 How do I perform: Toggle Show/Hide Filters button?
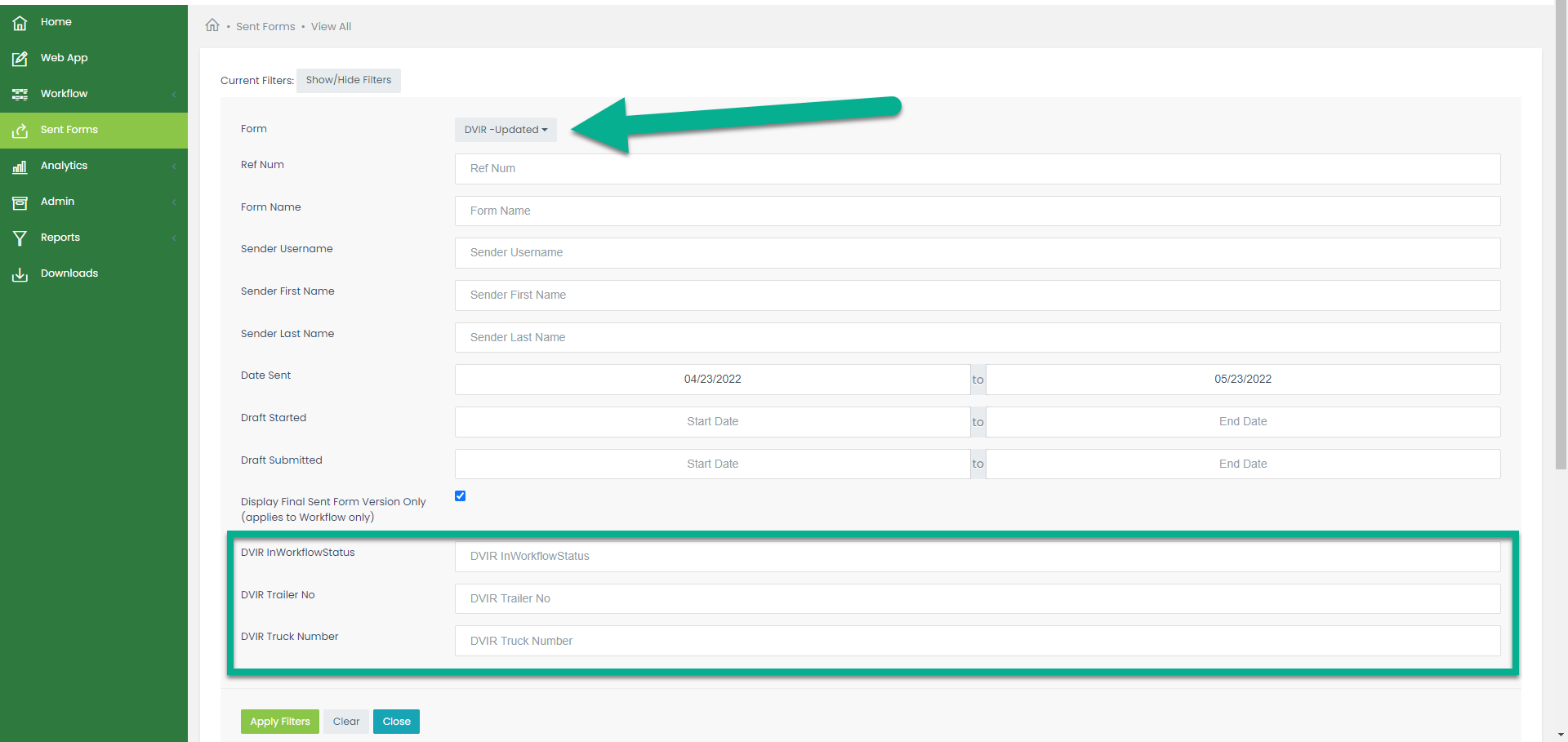point(348,80)
